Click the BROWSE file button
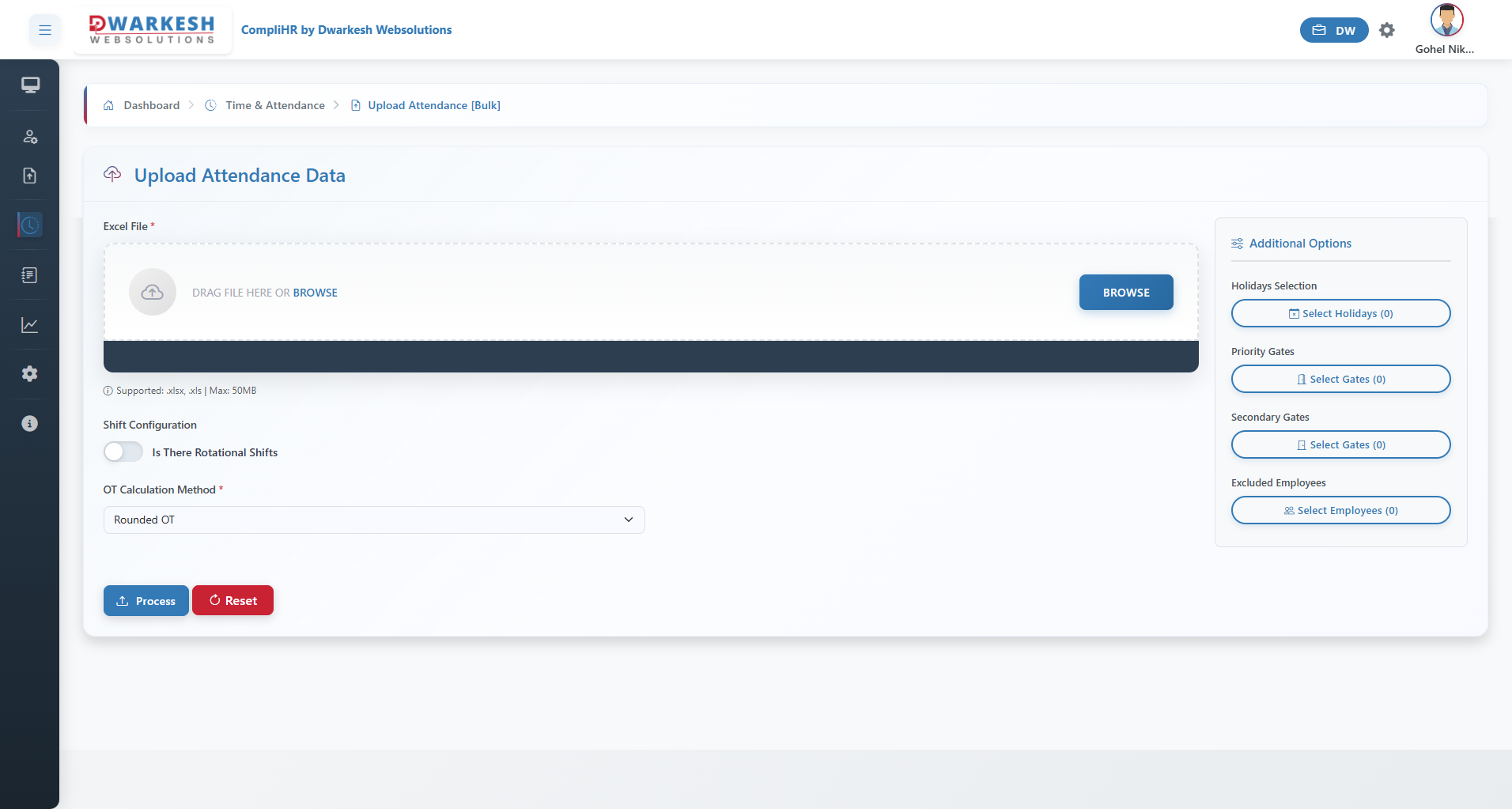1512x809 pixels. click(x=1126, y=293)
